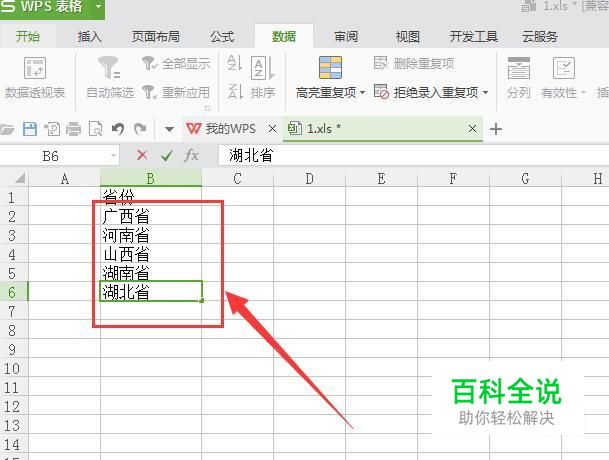Image resolution: width=609 pixels, height=460 pixels.
Task: Select row 13 header
Action: point(13,426)
